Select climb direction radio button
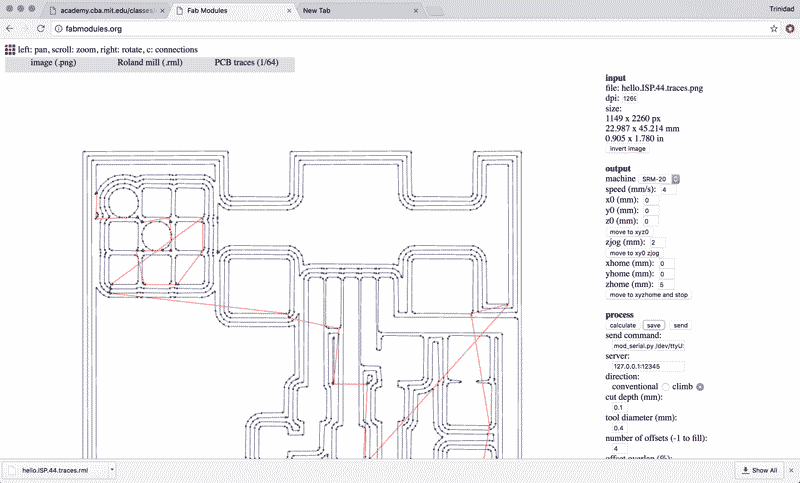This screenshot has height=483, width=800. 700,387
